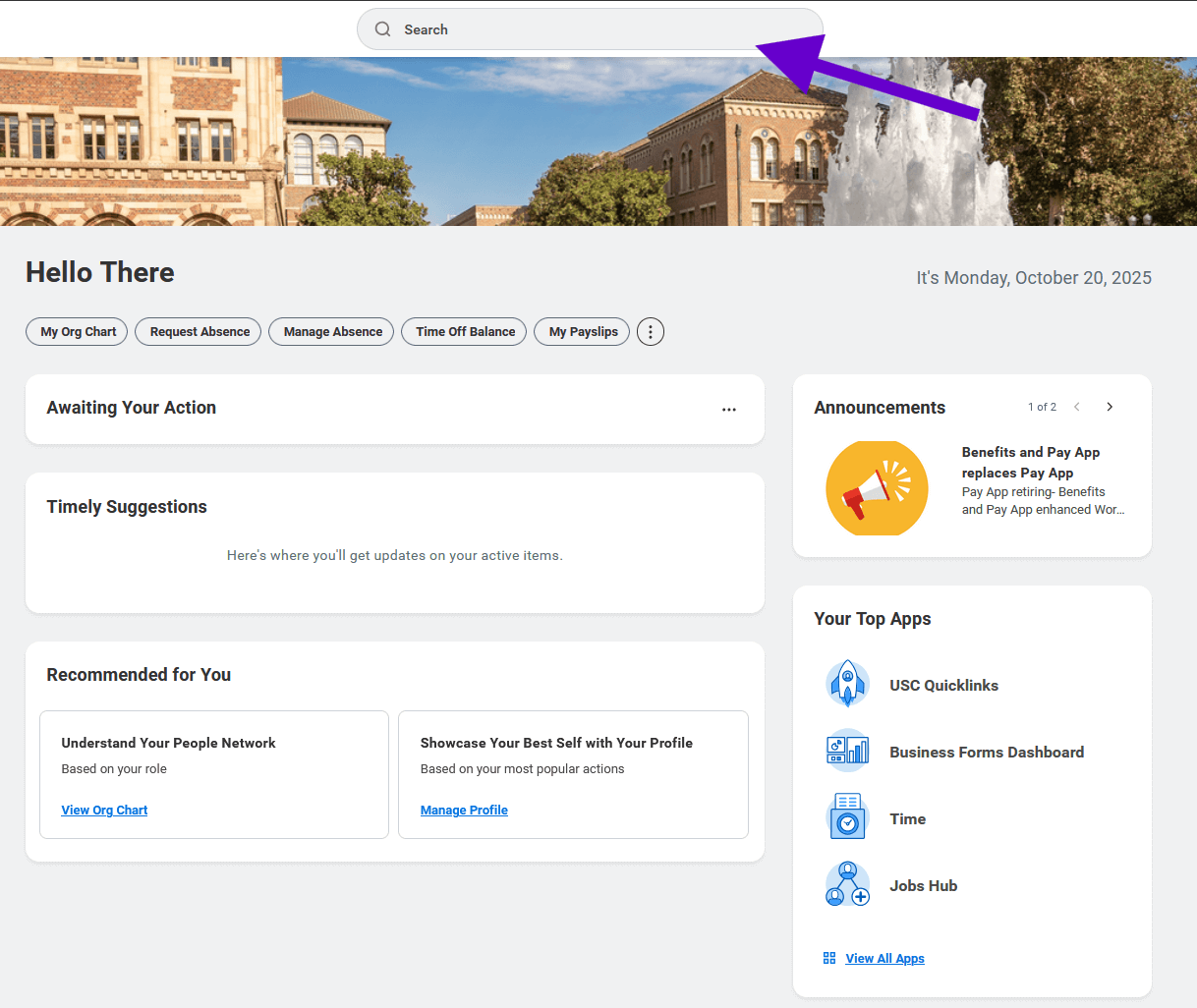Open the Jobs Hub app icon
1197x1008 pixels.
click(x=847, y=885)
